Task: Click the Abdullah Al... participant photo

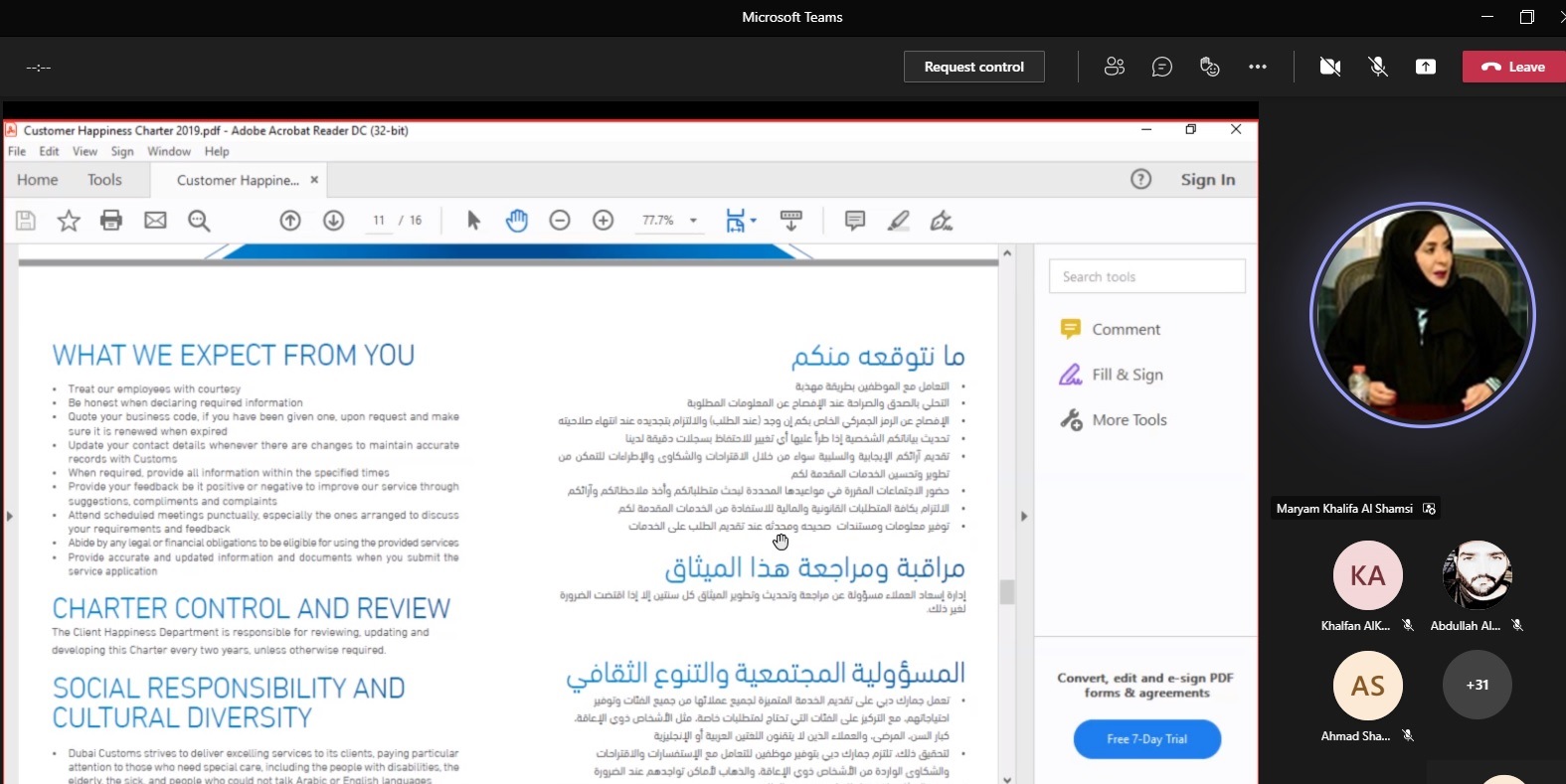Action: pos(1478,575)
